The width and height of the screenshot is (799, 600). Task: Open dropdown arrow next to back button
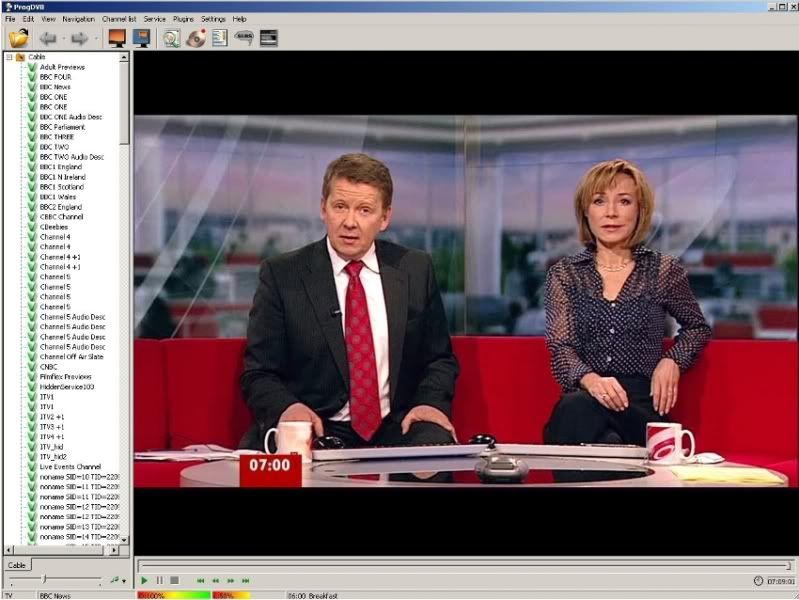(62, 39)
